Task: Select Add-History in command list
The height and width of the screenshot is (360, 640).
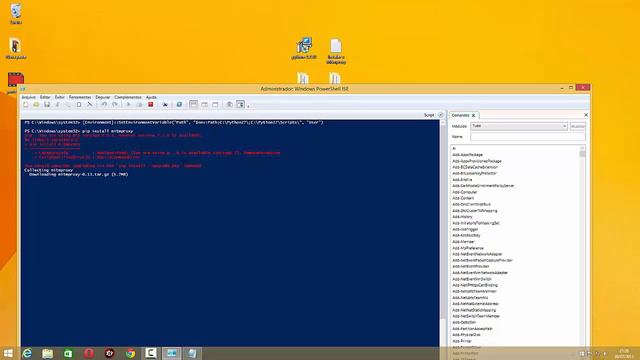Action: click(462, 217)
